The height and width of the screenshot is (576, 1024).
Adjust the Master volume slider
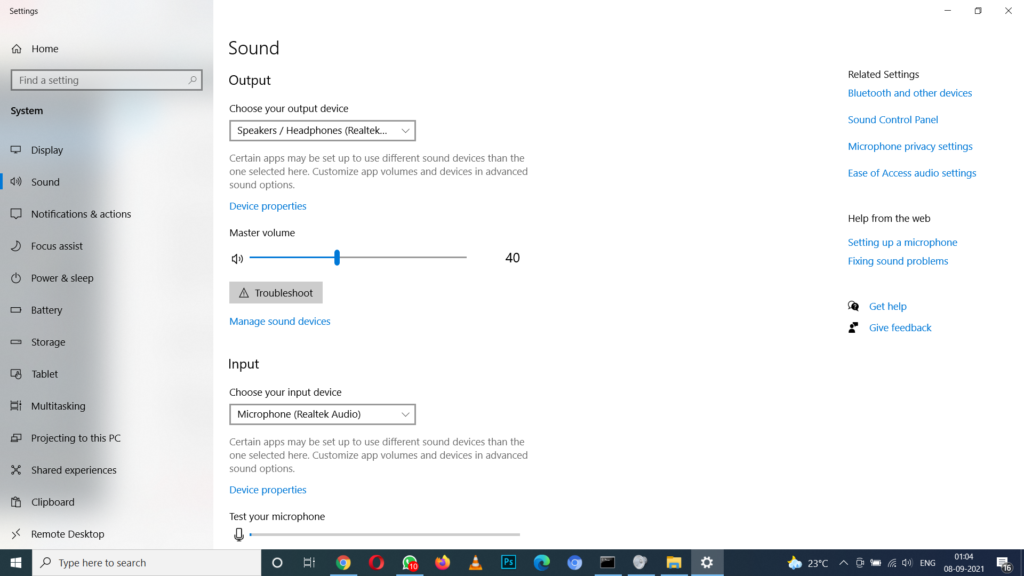(x=337, y=257)
